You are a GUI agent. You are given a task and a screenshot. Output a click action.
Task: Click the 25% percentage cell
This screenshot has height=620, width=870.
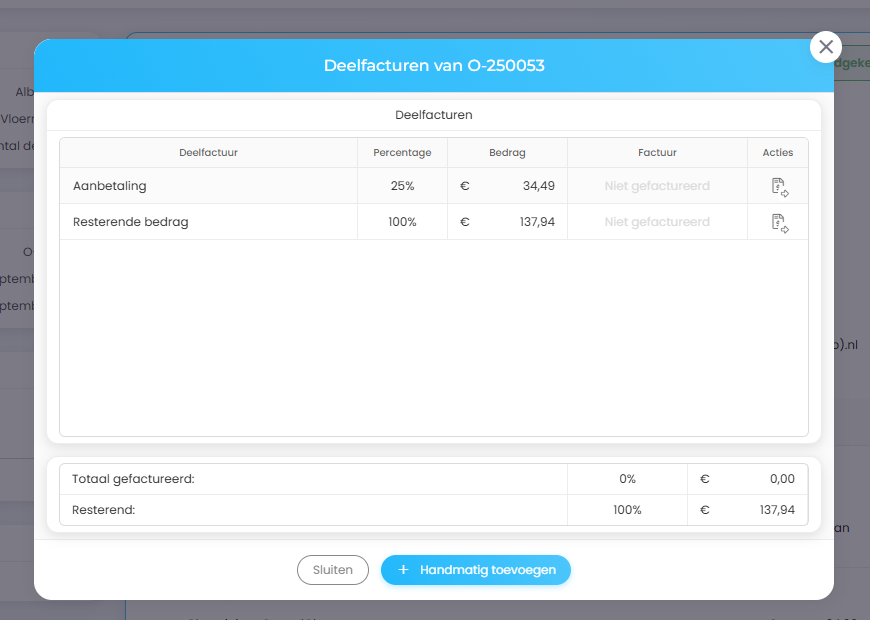(402, 186)
